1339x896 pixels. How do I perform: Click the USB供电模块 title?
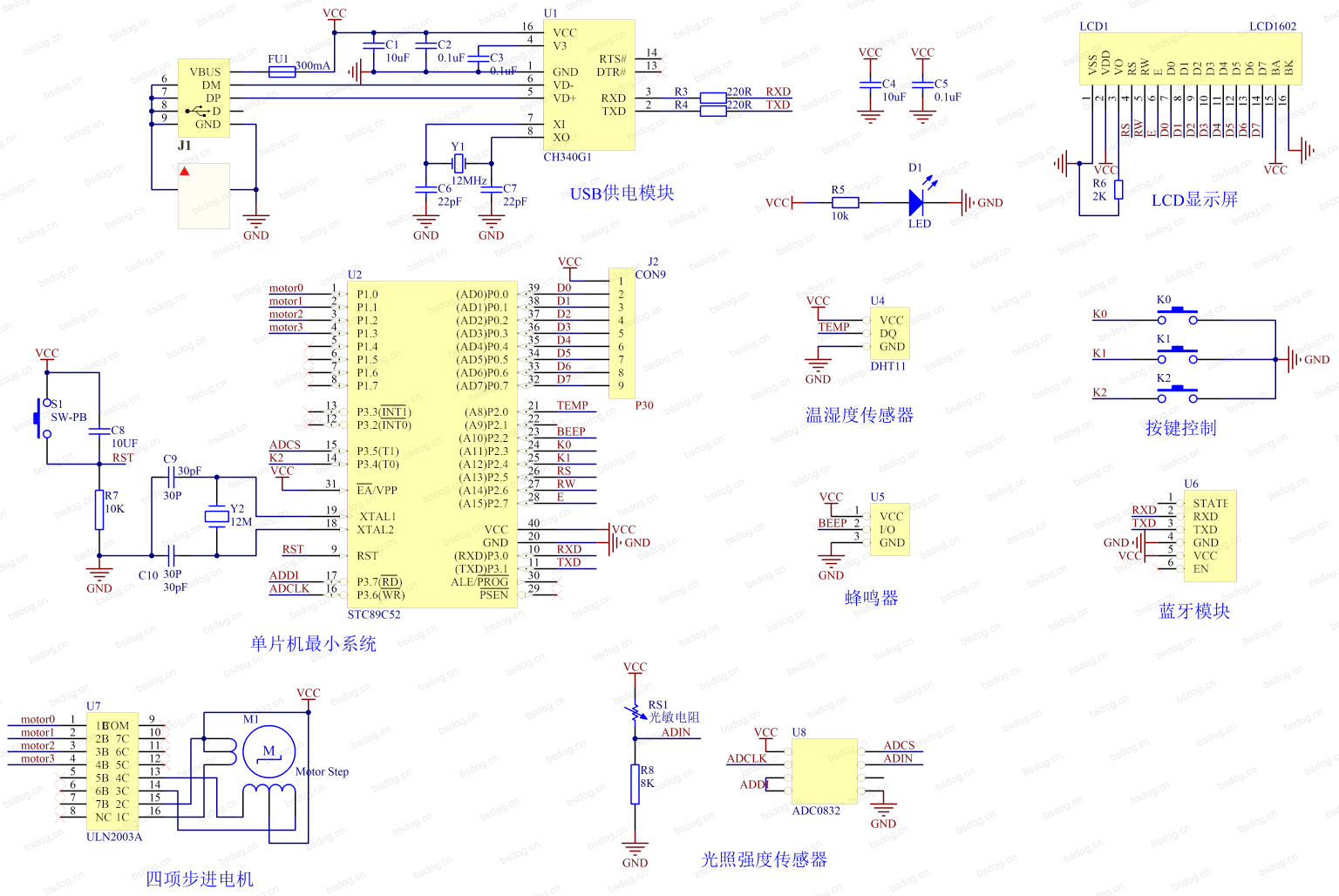[x=622, y=193]
